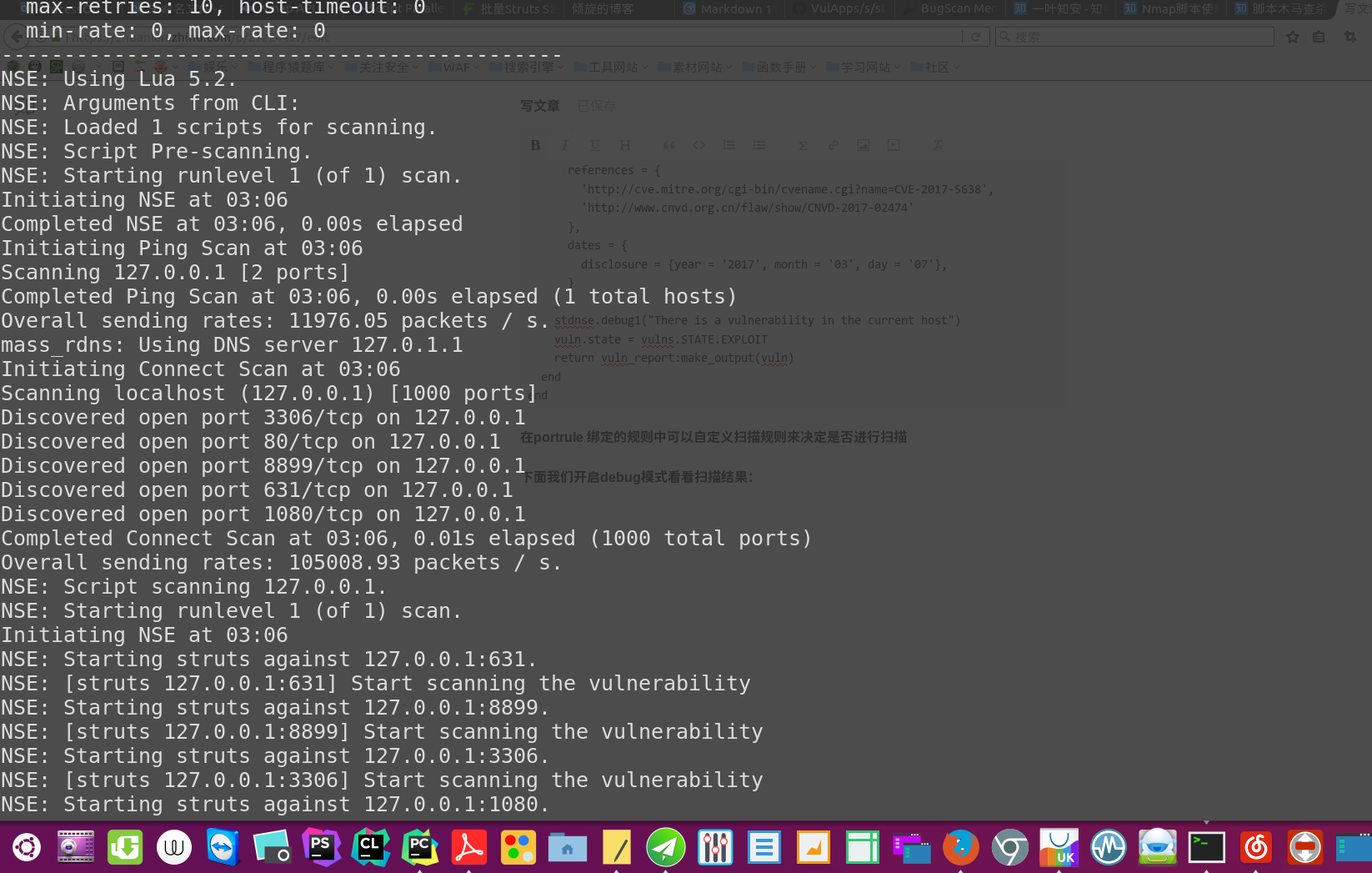Screen dimensions: 1372x873
Task: Toggle italic formatting in article editor
Action: pyautogui.click(x=565, y=145)
